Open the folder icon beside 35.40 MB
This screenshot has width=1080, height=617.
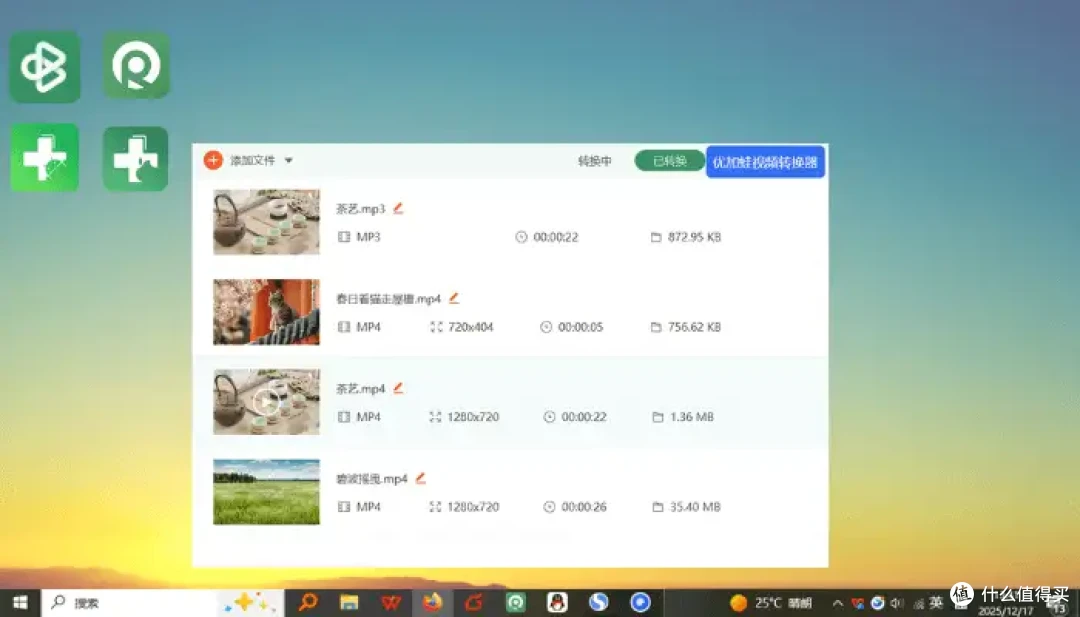tap(658, 507)
